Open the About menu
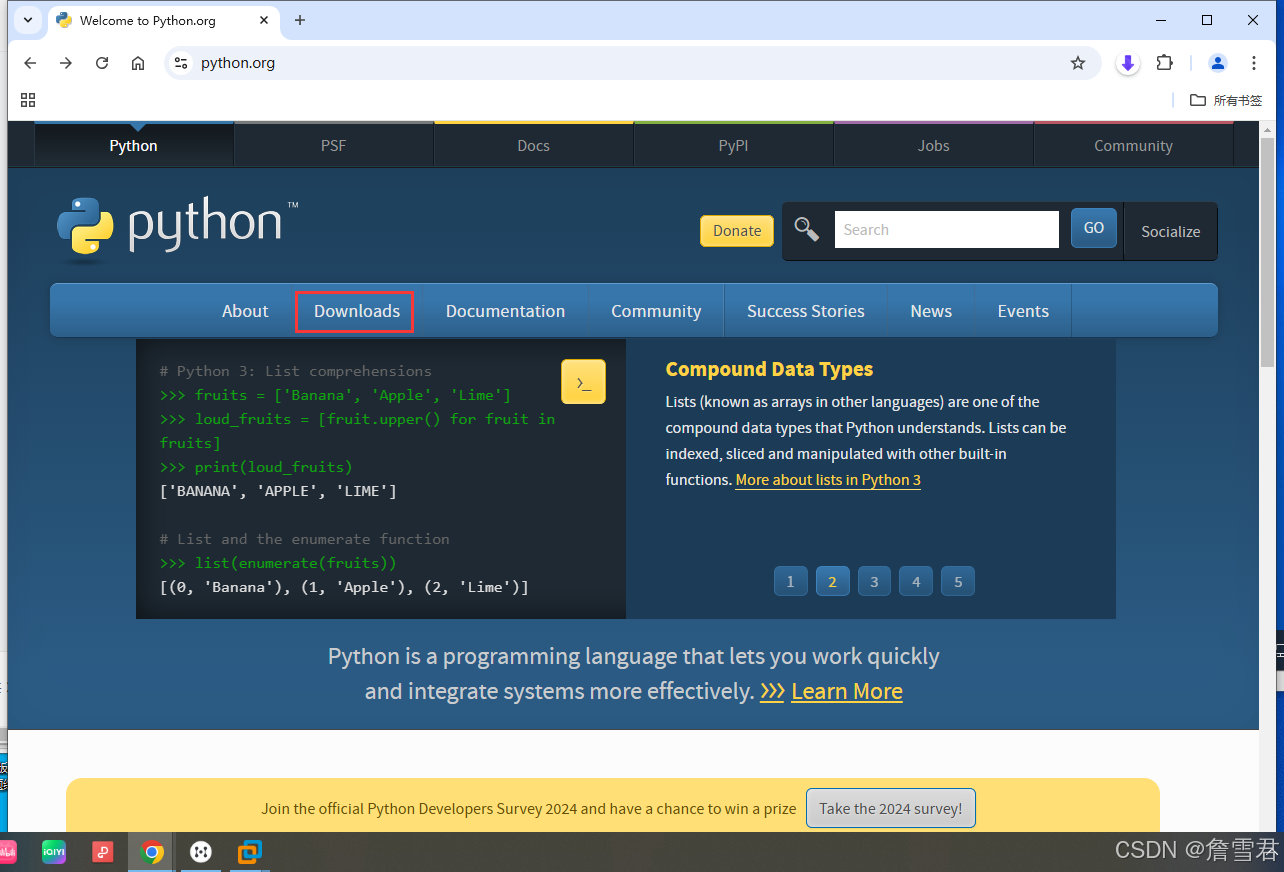Screen dimensions: 1284x872 pos(245,311)
